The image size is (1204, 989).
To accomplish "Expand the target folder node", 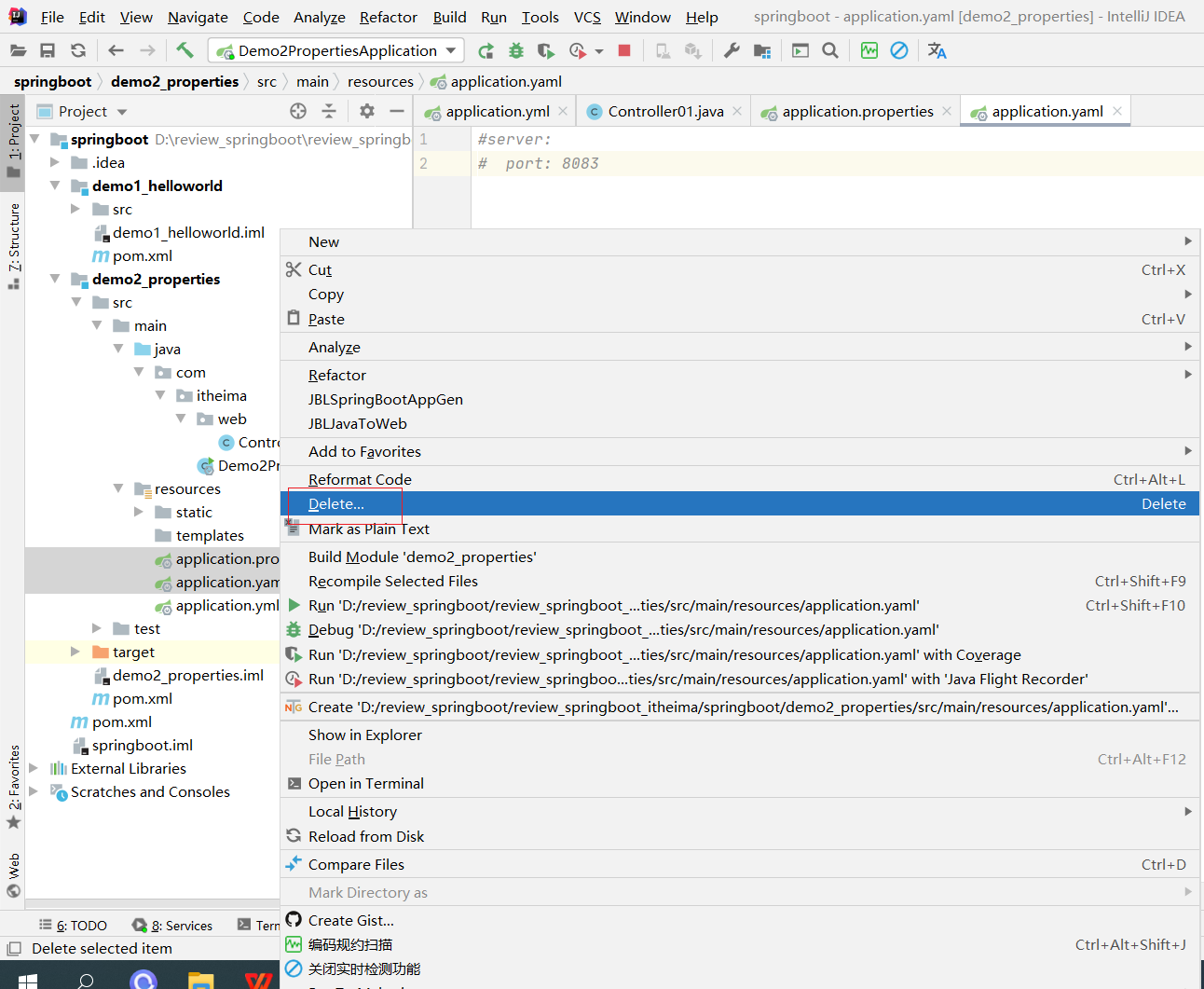I will coord(75,652).
